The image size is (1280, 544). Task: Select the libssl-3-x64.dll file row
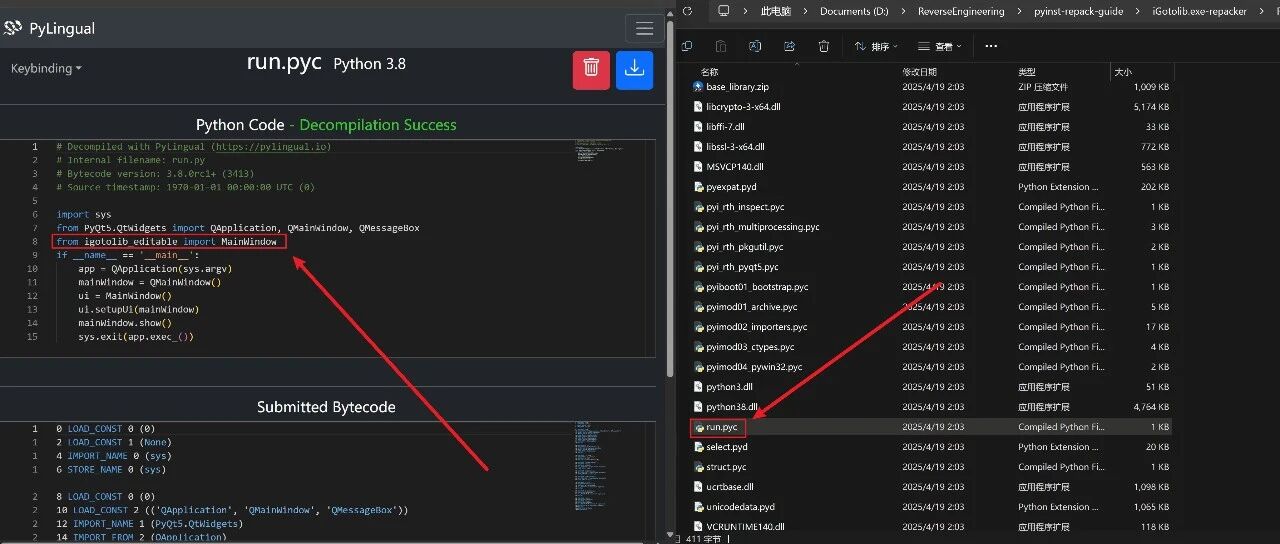click(933, 147)
